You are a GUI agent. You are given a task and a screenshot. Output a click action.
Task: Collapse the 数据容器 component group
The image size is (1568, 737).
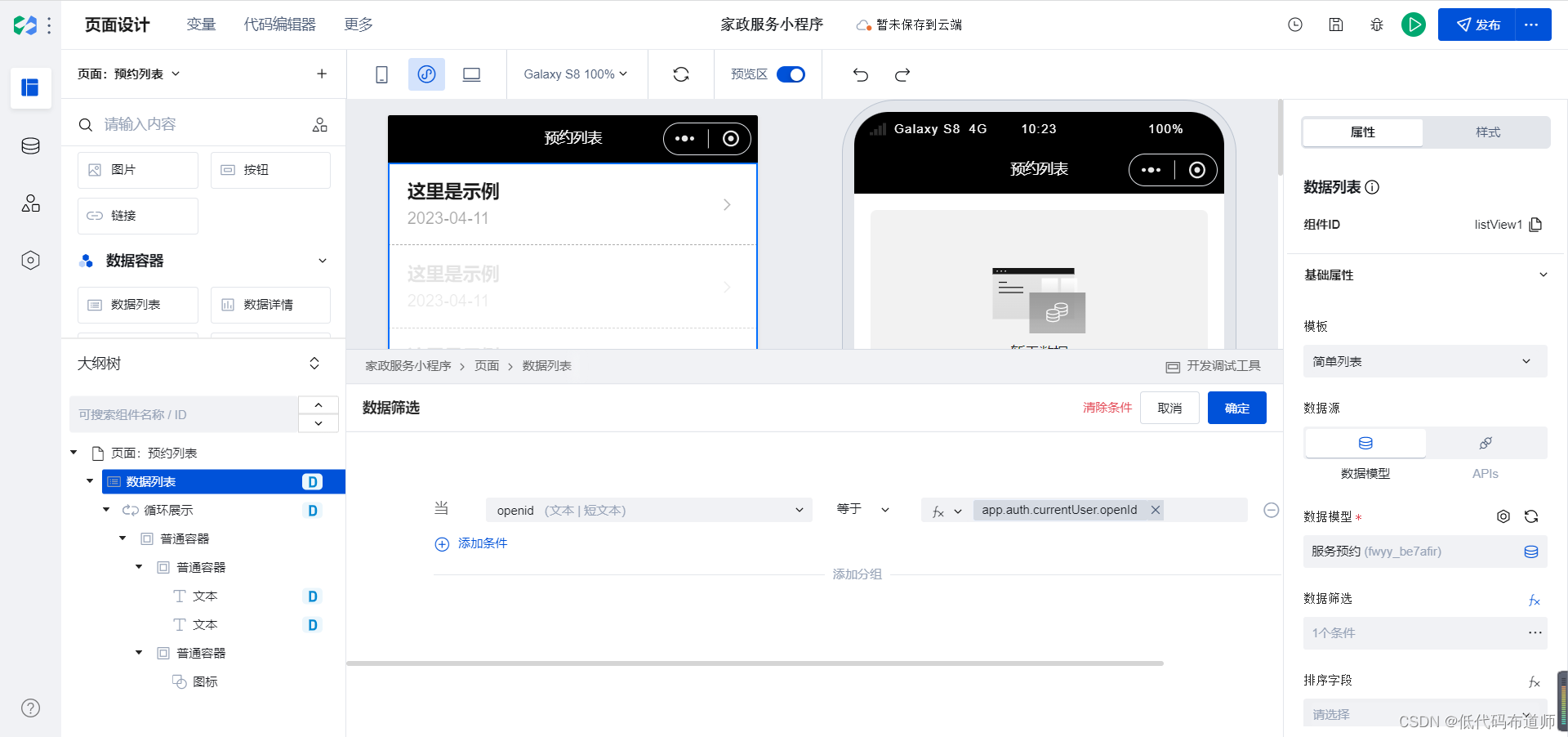pos(323,261)
